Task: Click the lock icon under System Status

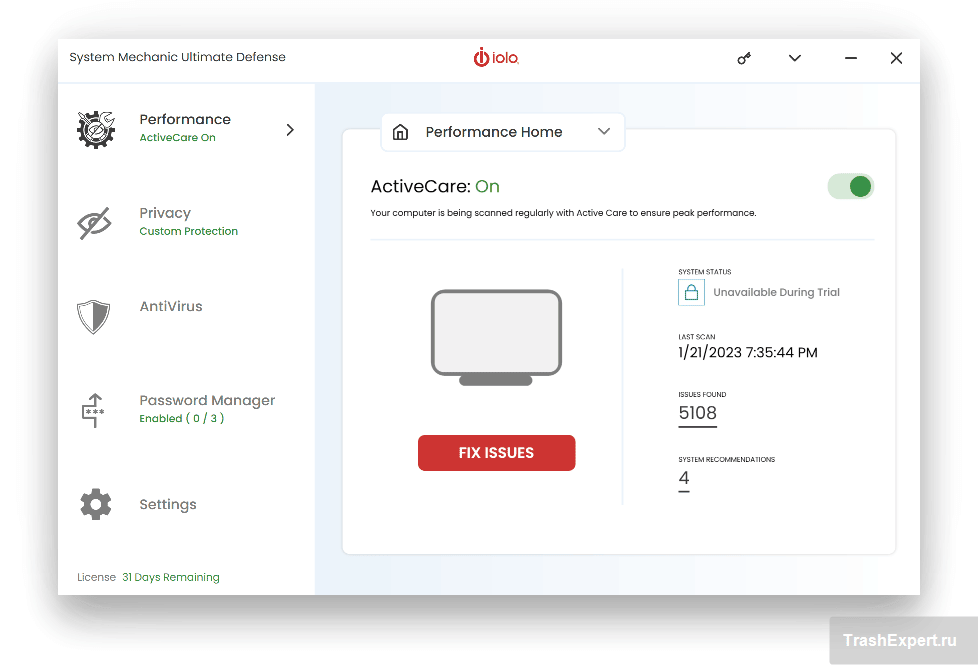Action: tap(690, 292)
